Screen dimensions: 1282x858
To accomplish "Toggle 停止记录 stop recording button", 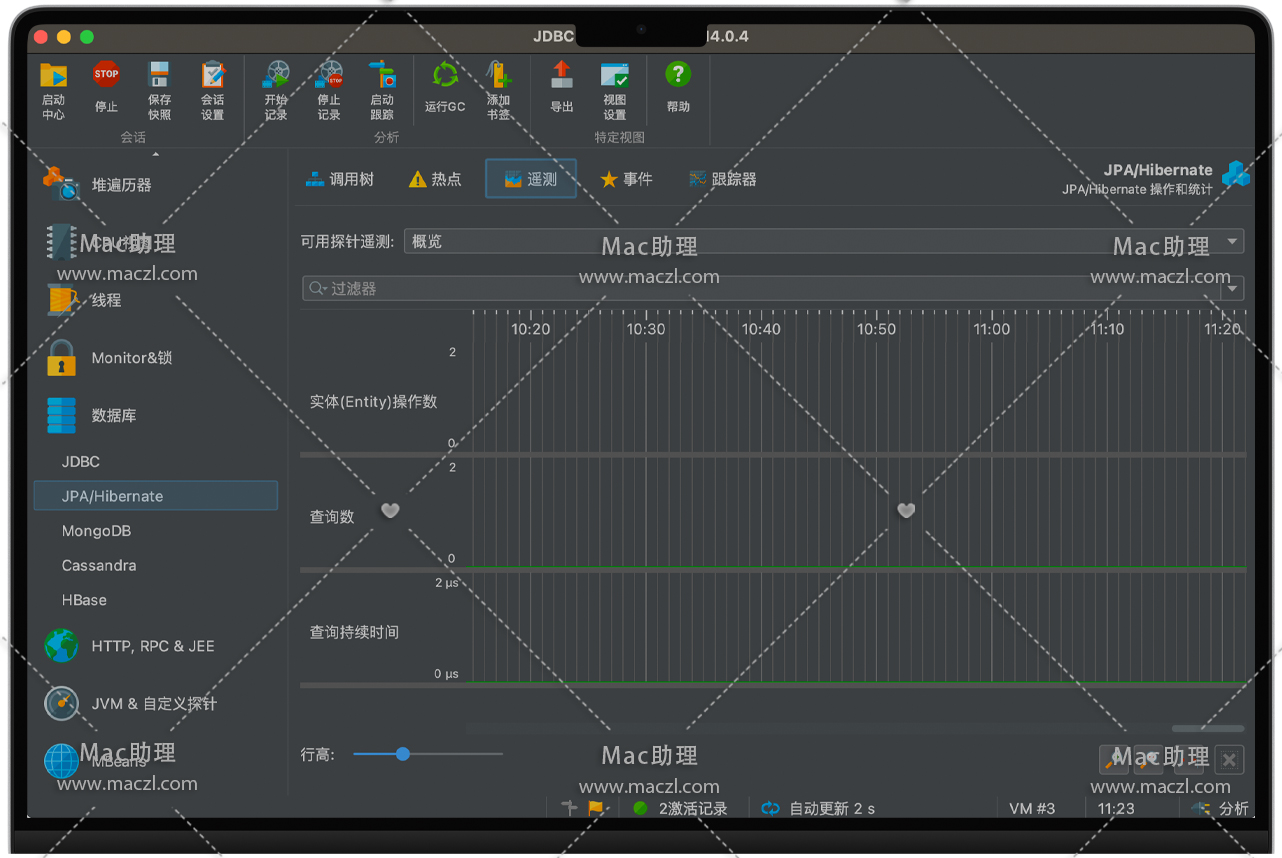I will click(x=329, y=88).
